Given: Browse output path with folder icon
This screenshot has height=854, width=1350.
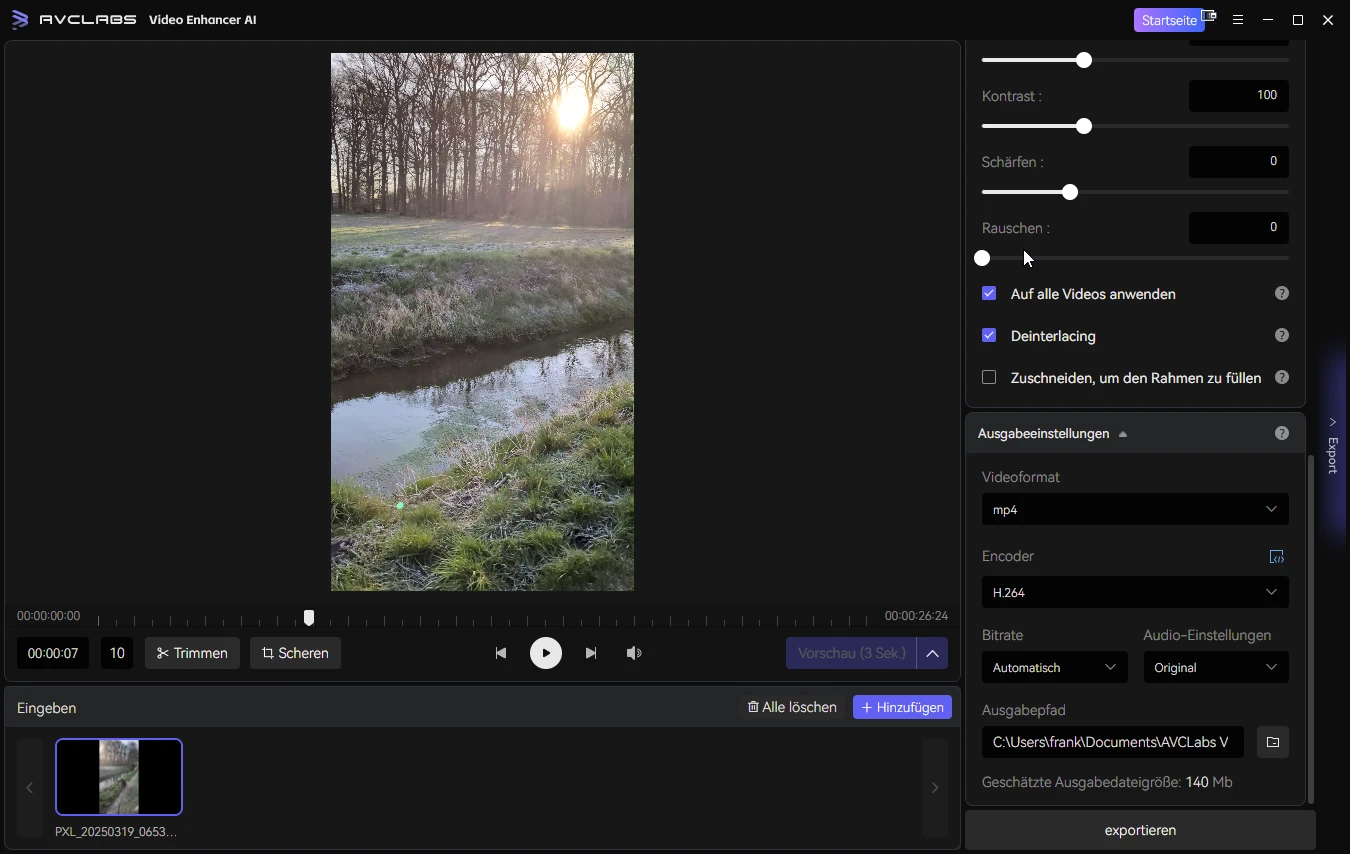Looking at the screenshot, I should coord(1272,742).
